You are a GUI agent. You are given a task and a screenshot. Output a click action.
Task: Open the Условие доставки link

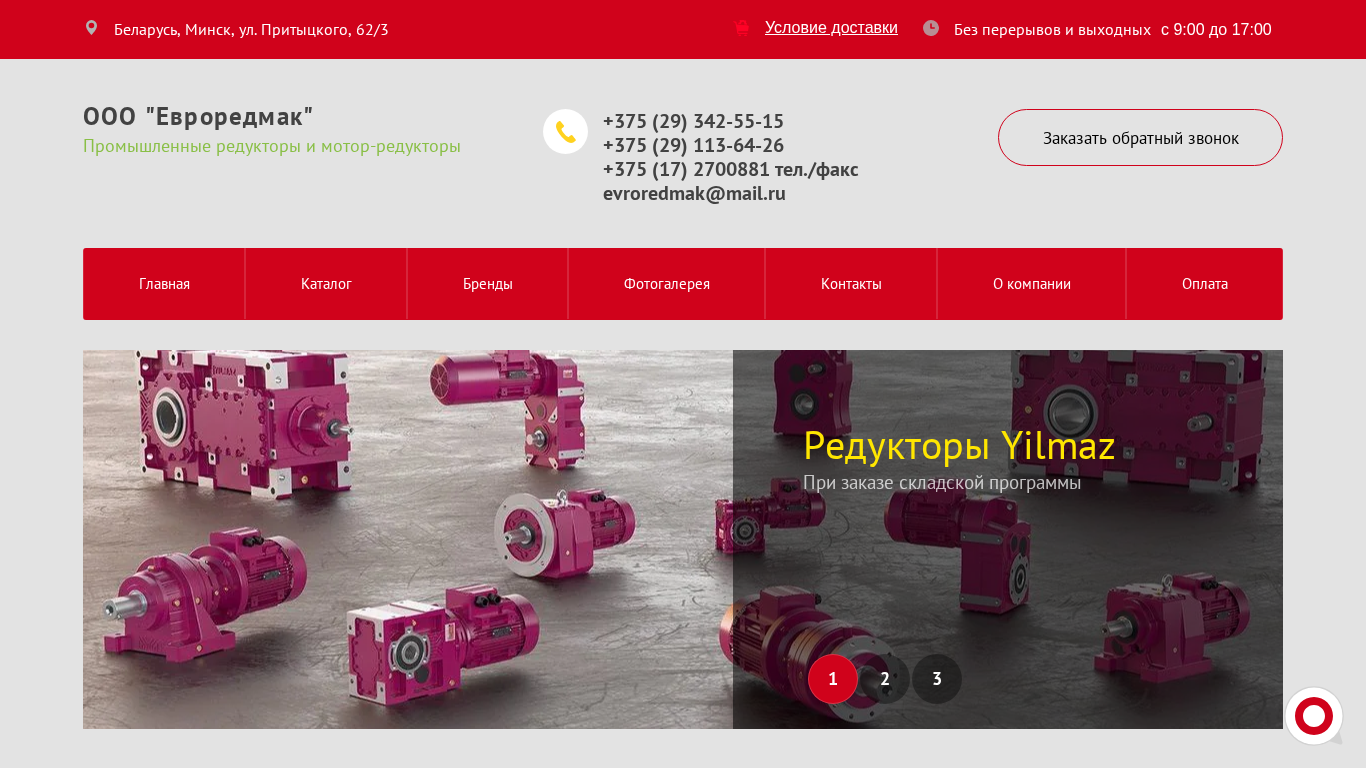(x=831, y=28)
